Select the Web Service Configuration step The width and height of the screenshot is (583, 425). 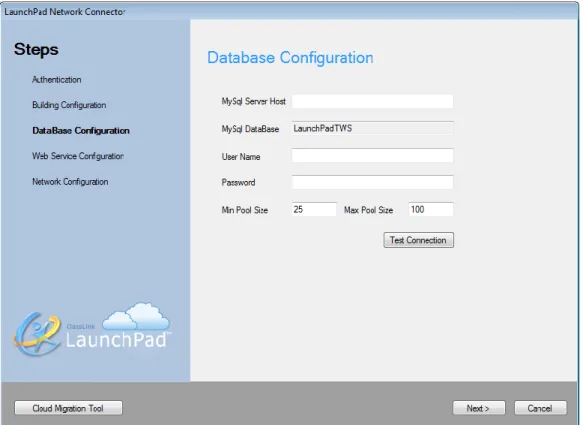(78, 156)
